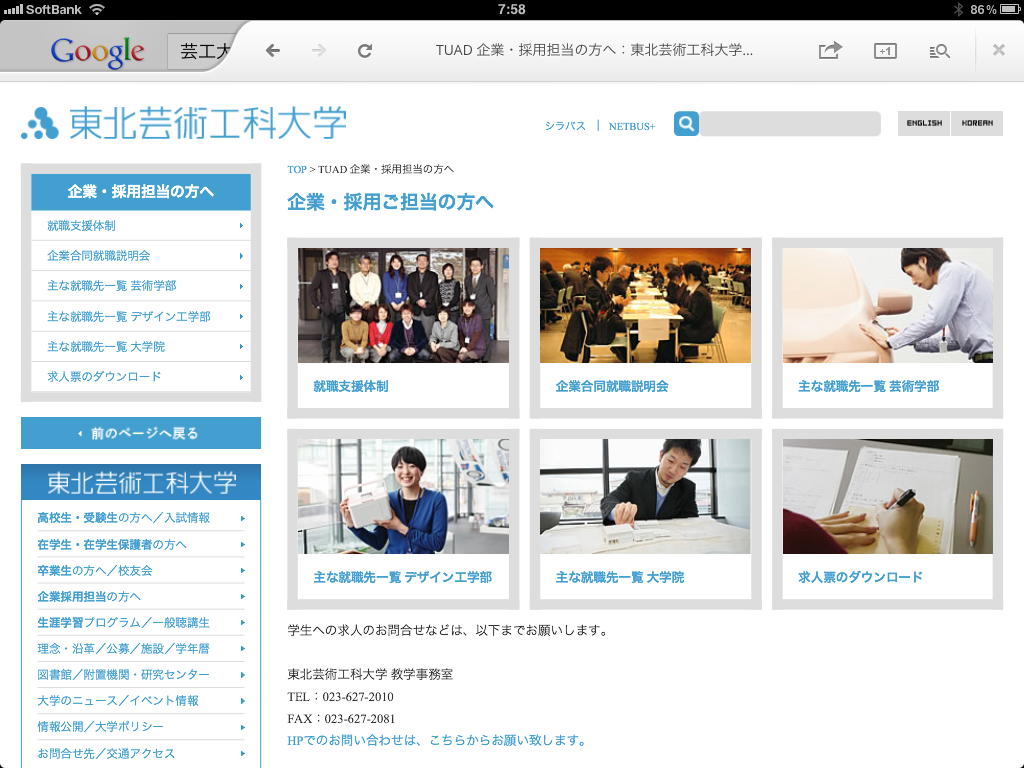Image resolution: width=1024 pixels, height=768 pixels.
Task: Click card caption 就職支援体制
Action: pos(351,386)
